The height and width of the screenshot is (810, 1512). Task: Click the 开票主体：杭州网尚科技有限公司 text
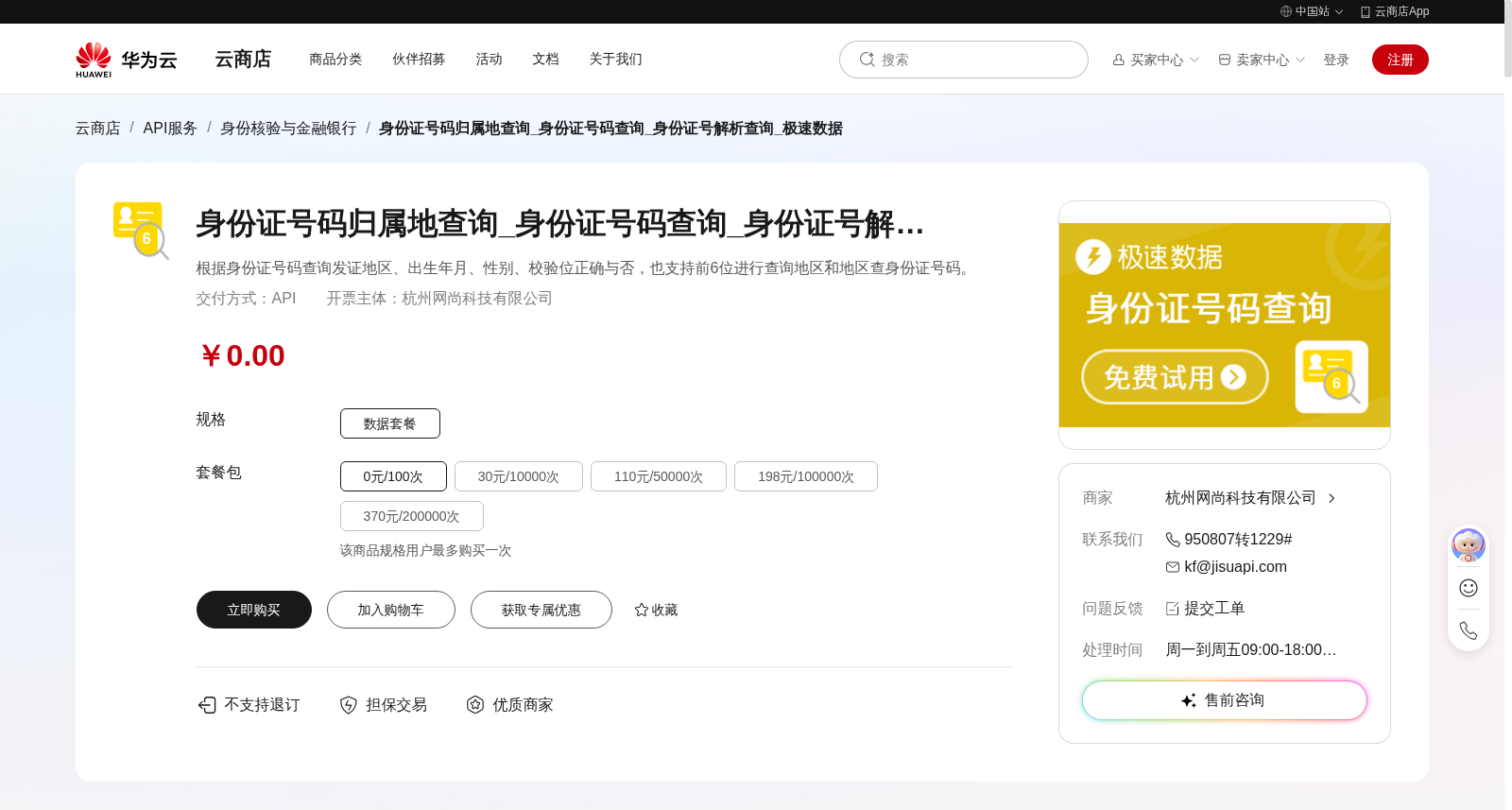click(439, 299)
